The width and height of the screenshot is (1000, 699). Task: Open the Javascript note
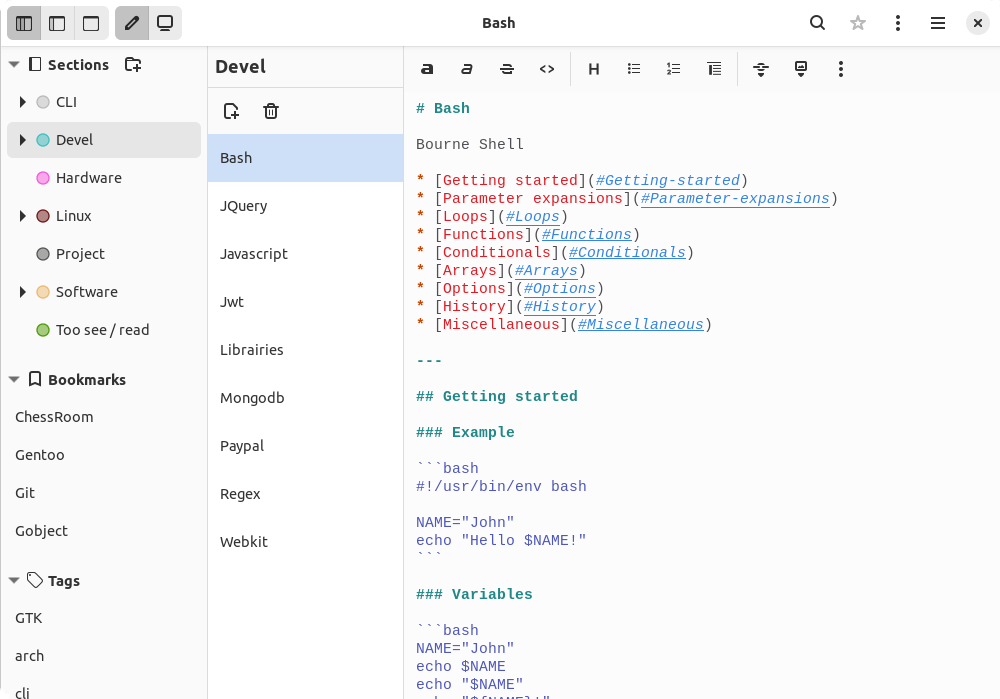tap(305, 254)
